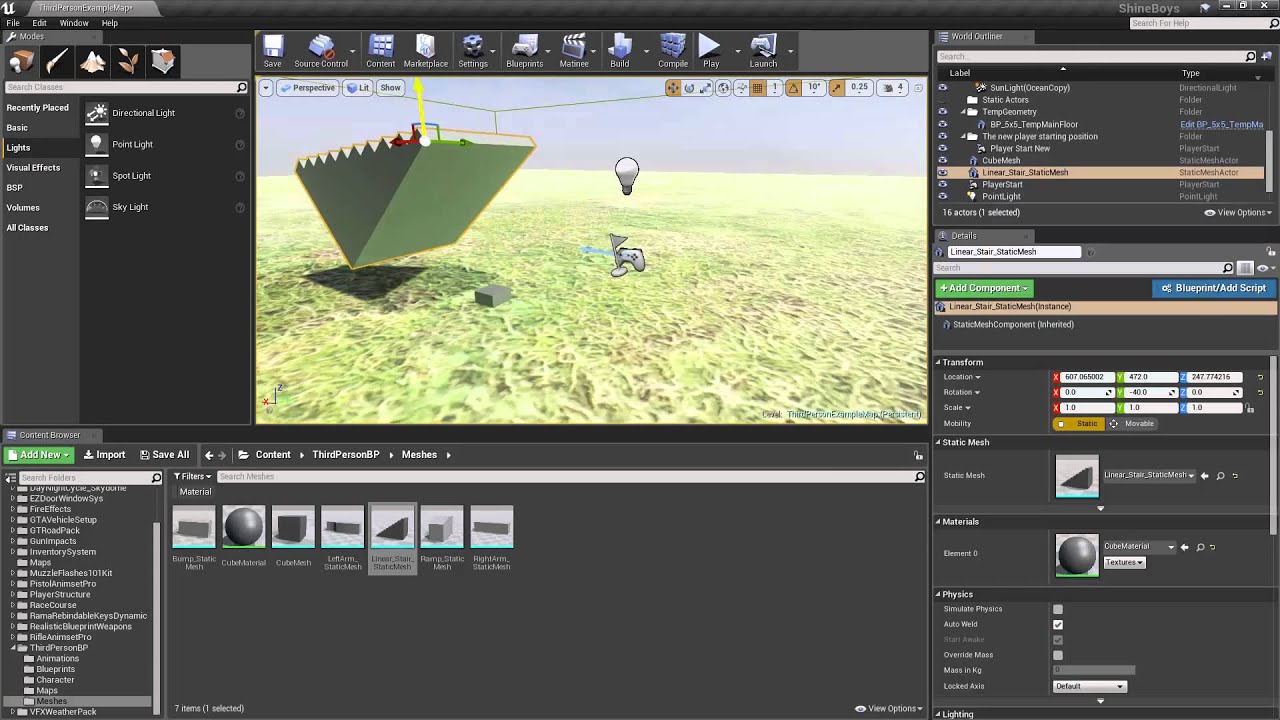Open Matinee from the toolbar
1280x720 pixels.
coord(574,52)
